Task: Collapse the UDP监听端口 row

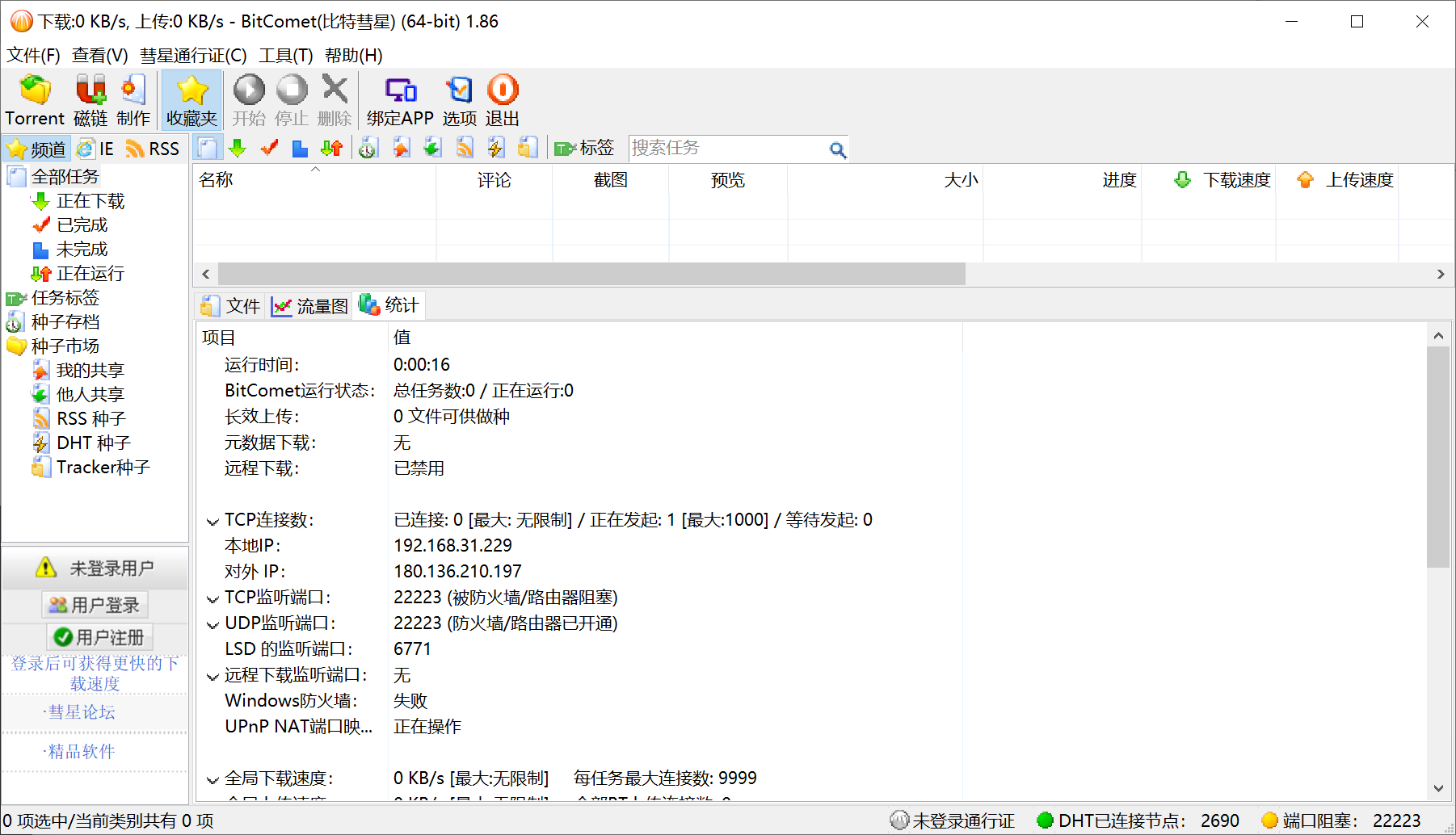Action: (x=213, y=624)
